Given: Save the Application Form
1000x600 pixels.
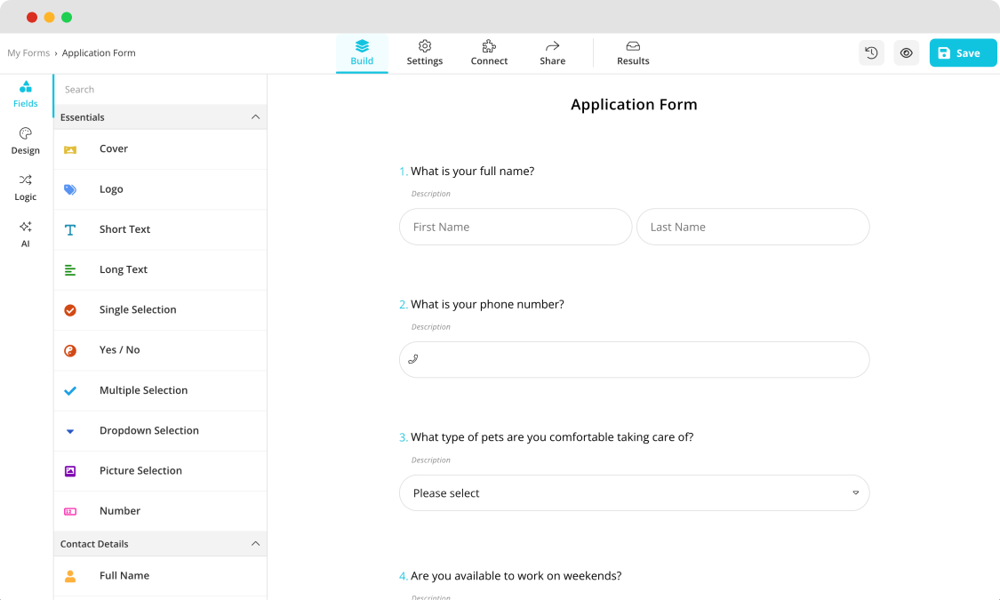Looking at the screenshot, I should click(962, 52).
